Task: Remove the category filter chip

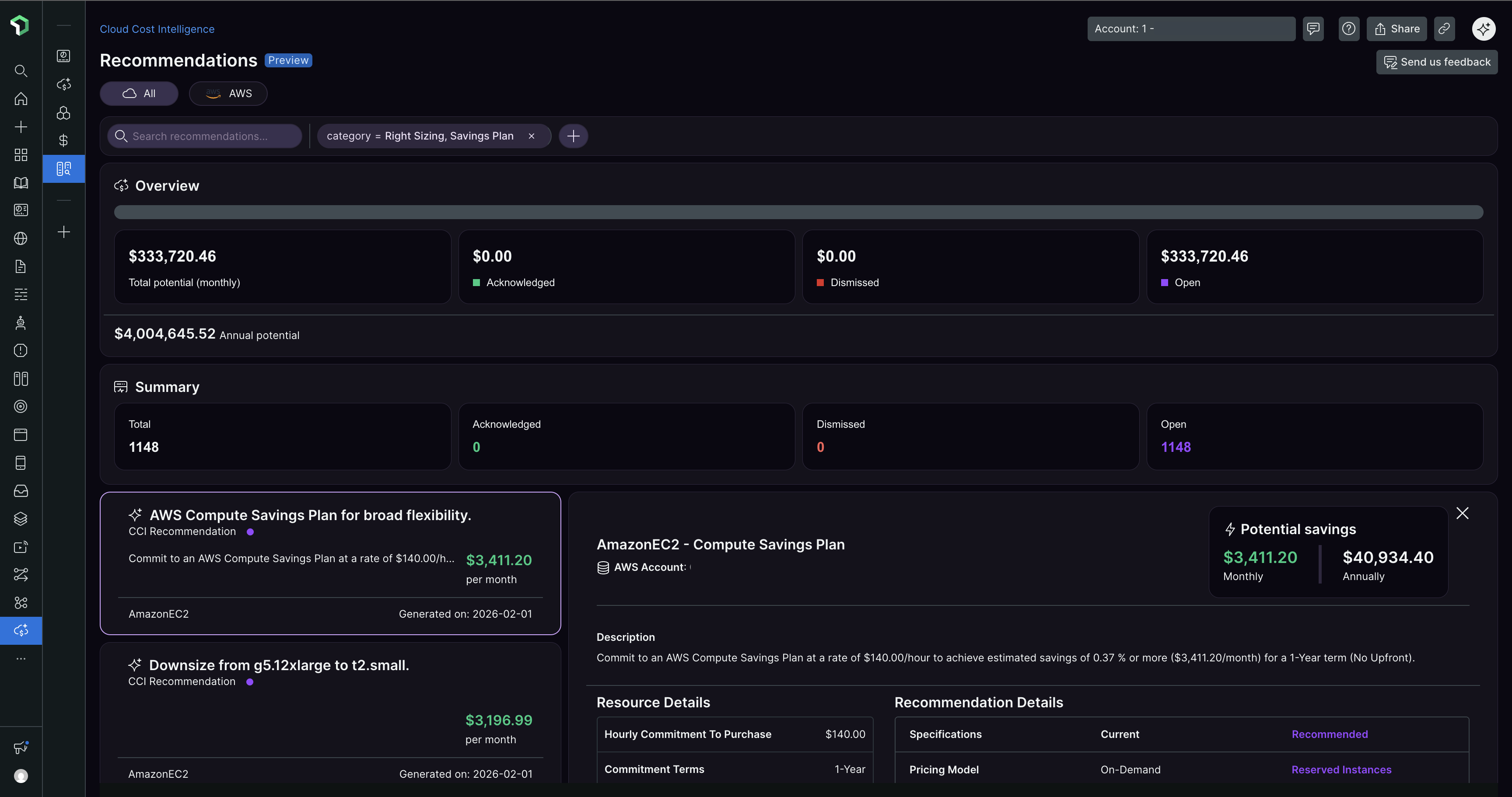Action: pyautogui.click(x=531, y=136)
